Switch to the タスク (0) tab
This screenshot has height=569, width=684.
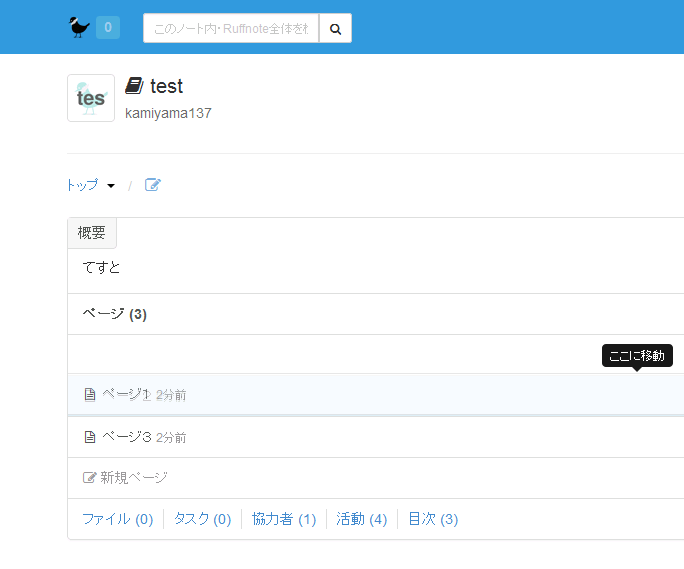[x=202, y=519]
